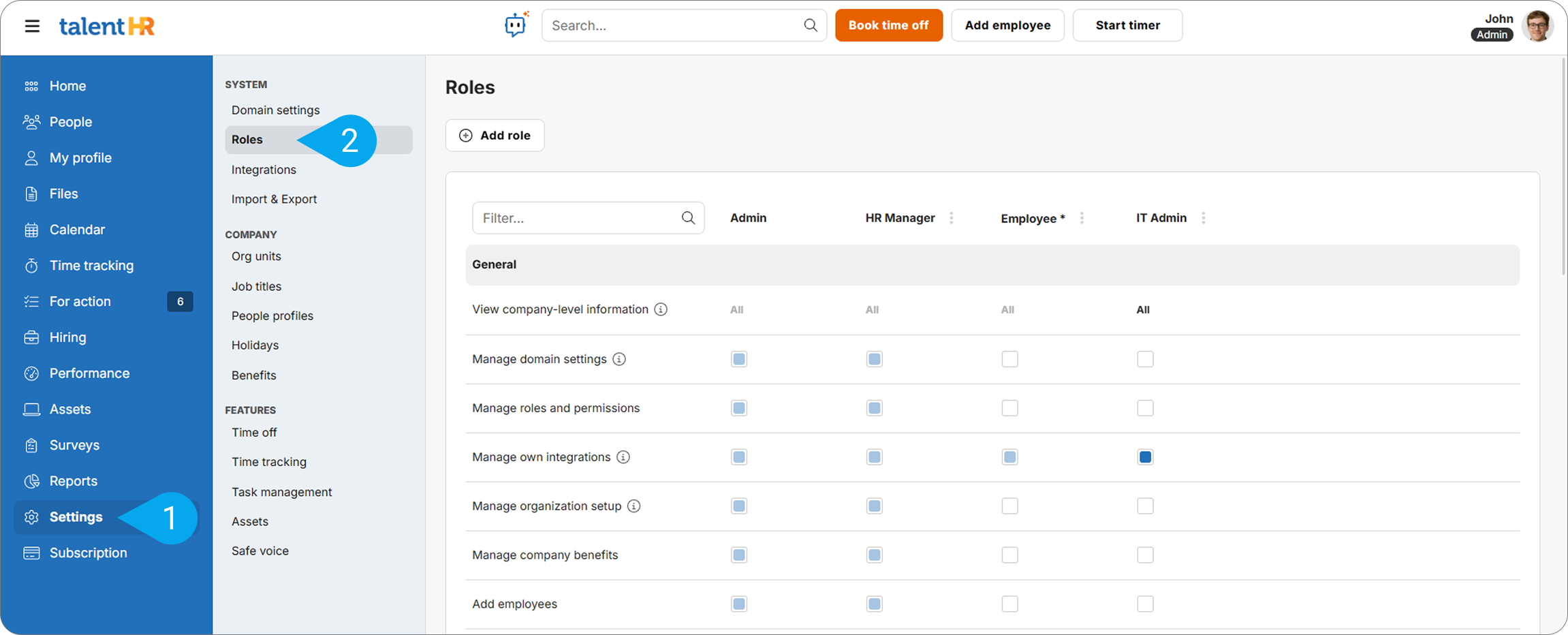Image resolution: width=1568 pixels, height=635 pixels.
Task: Open HR Manager role options menu
Action: [x=952, y=218]
